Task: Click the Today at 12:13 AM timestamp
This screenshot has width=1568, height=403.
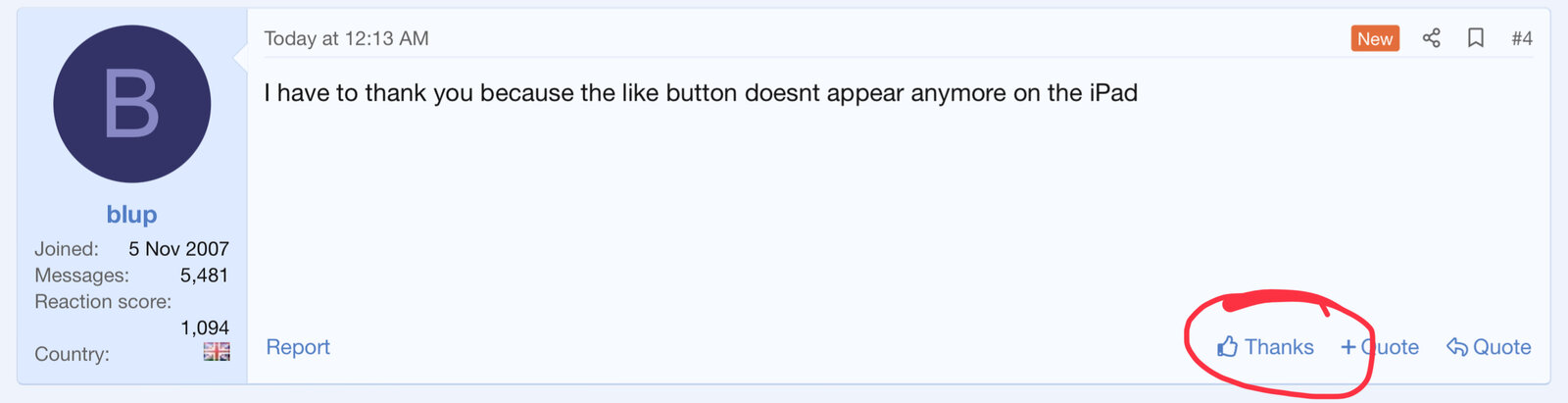Action: pyautogui.click(x=346, y=38)
